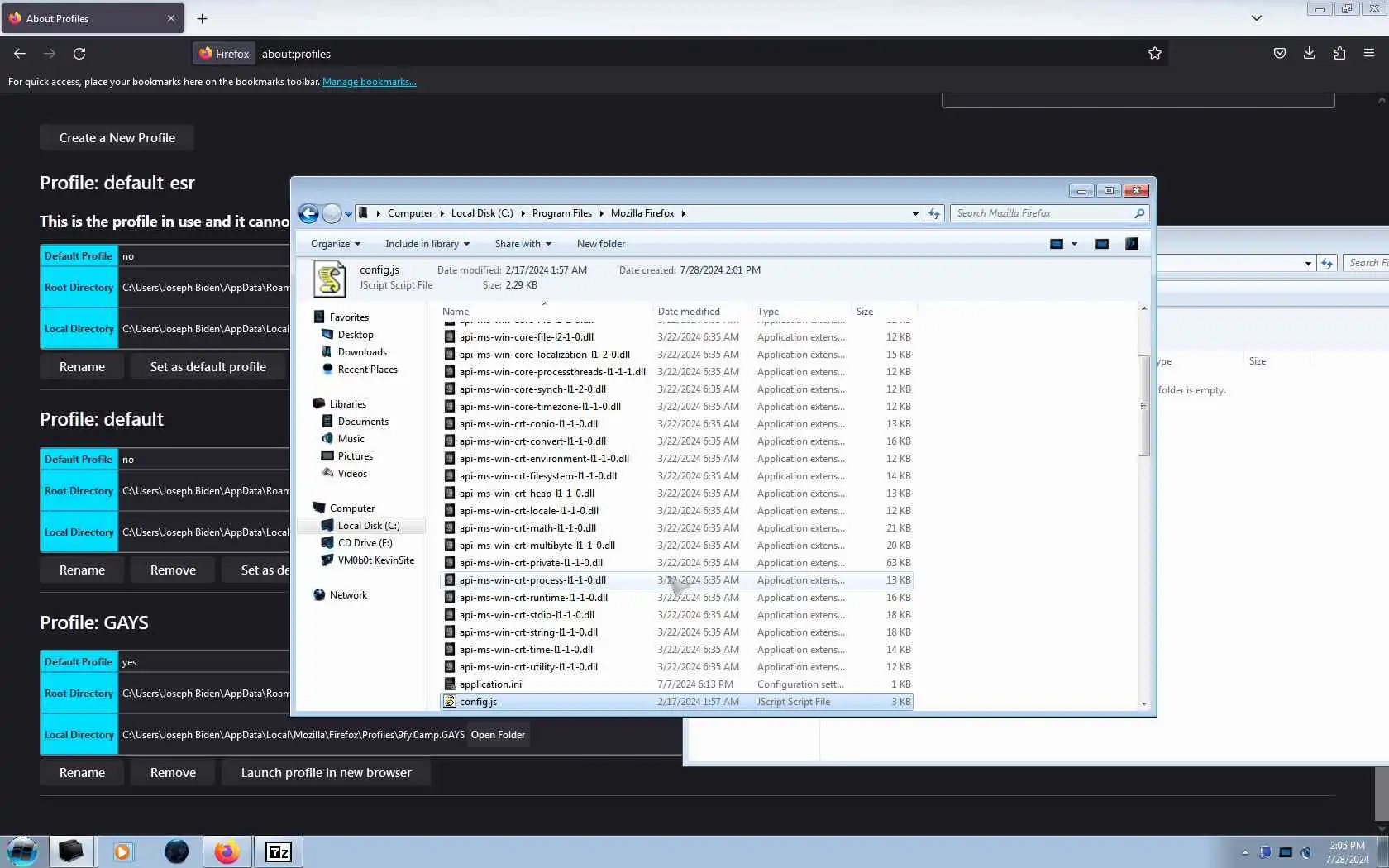Sort files by Date modified column
The height and width of the screenshot is (868, 1389).
689,312
